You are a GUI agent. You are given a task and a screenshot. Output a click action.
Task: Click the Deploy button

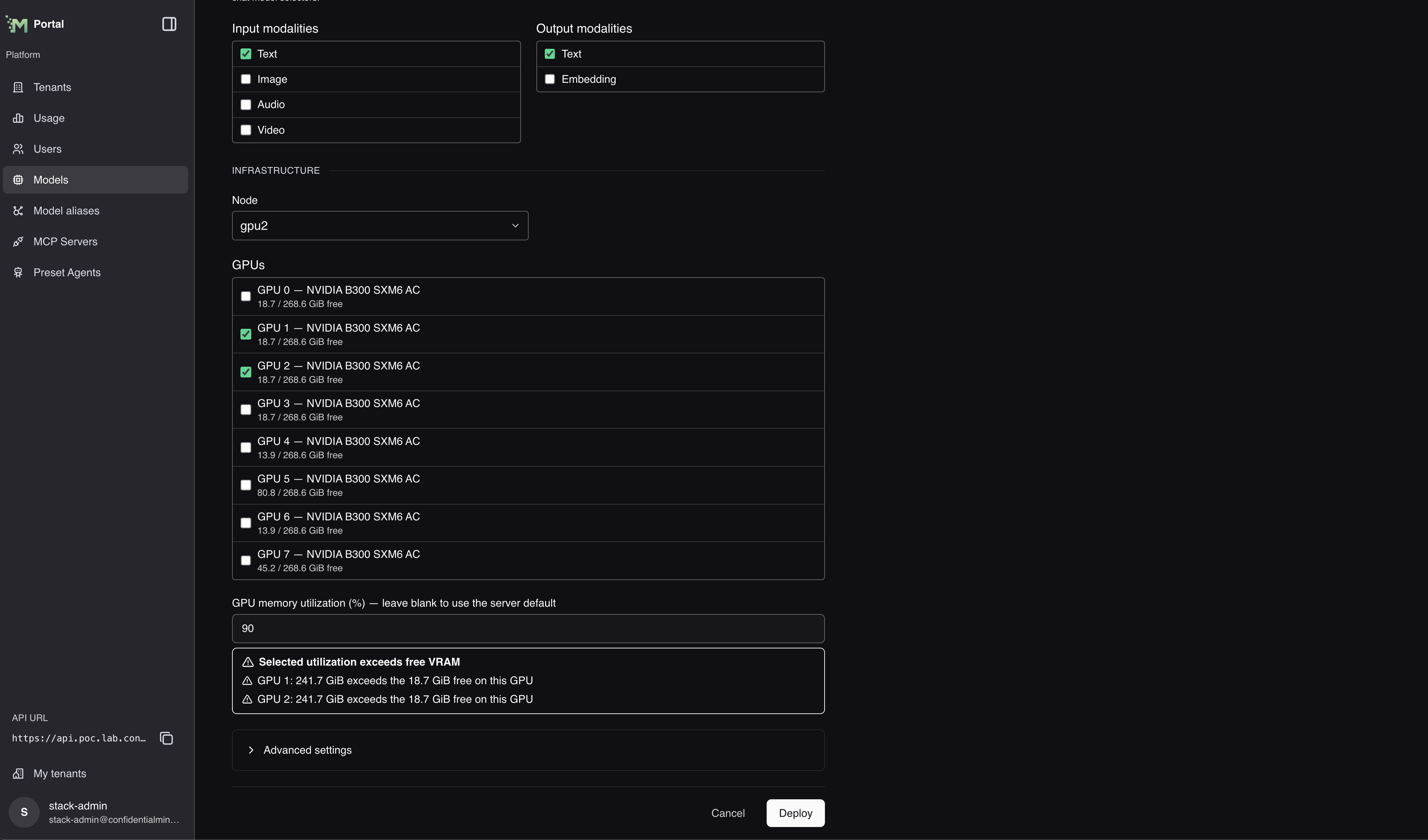tap(795, 813)
